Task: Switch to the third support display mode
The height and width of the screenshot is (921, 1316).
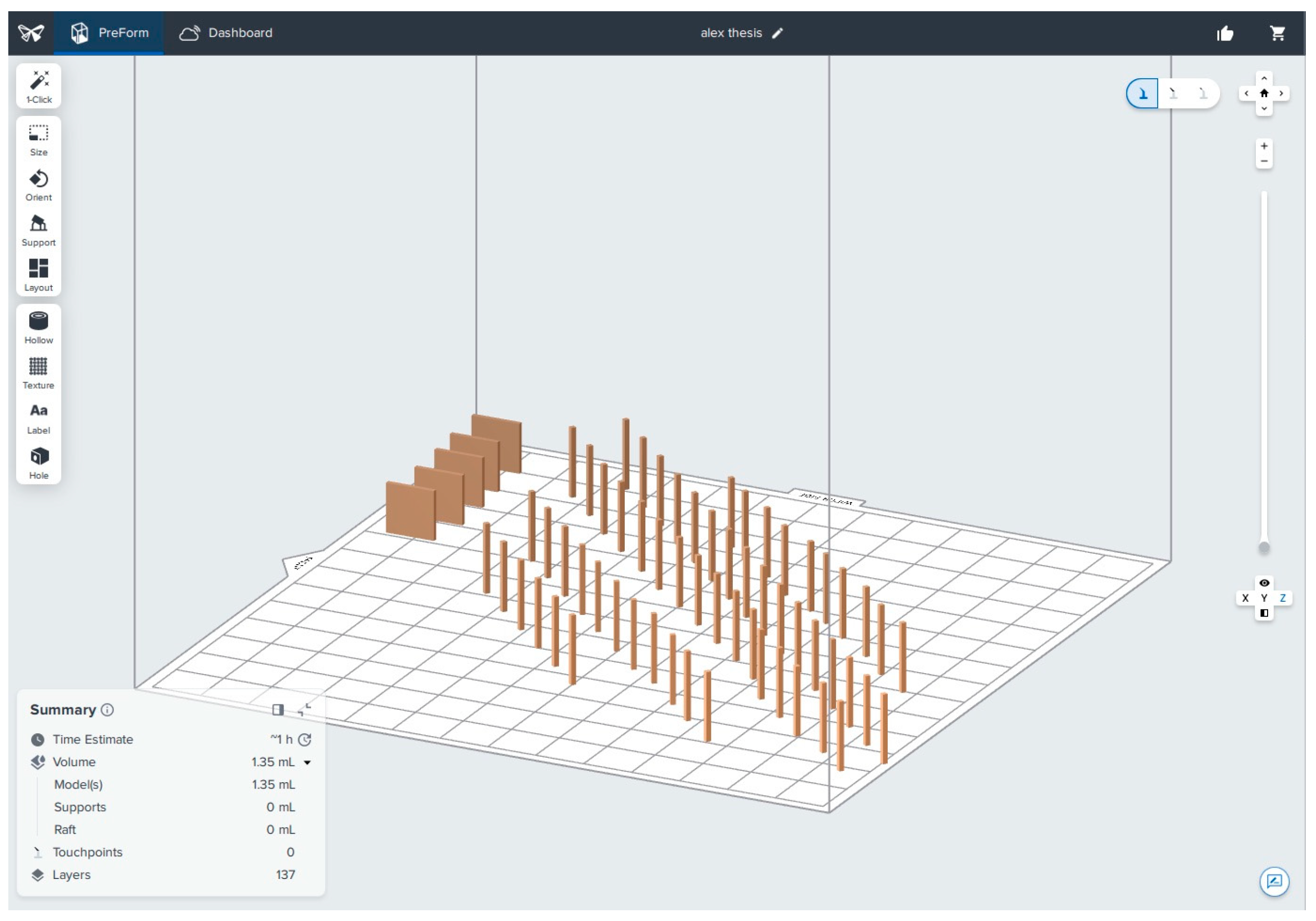Action: 1203,93
